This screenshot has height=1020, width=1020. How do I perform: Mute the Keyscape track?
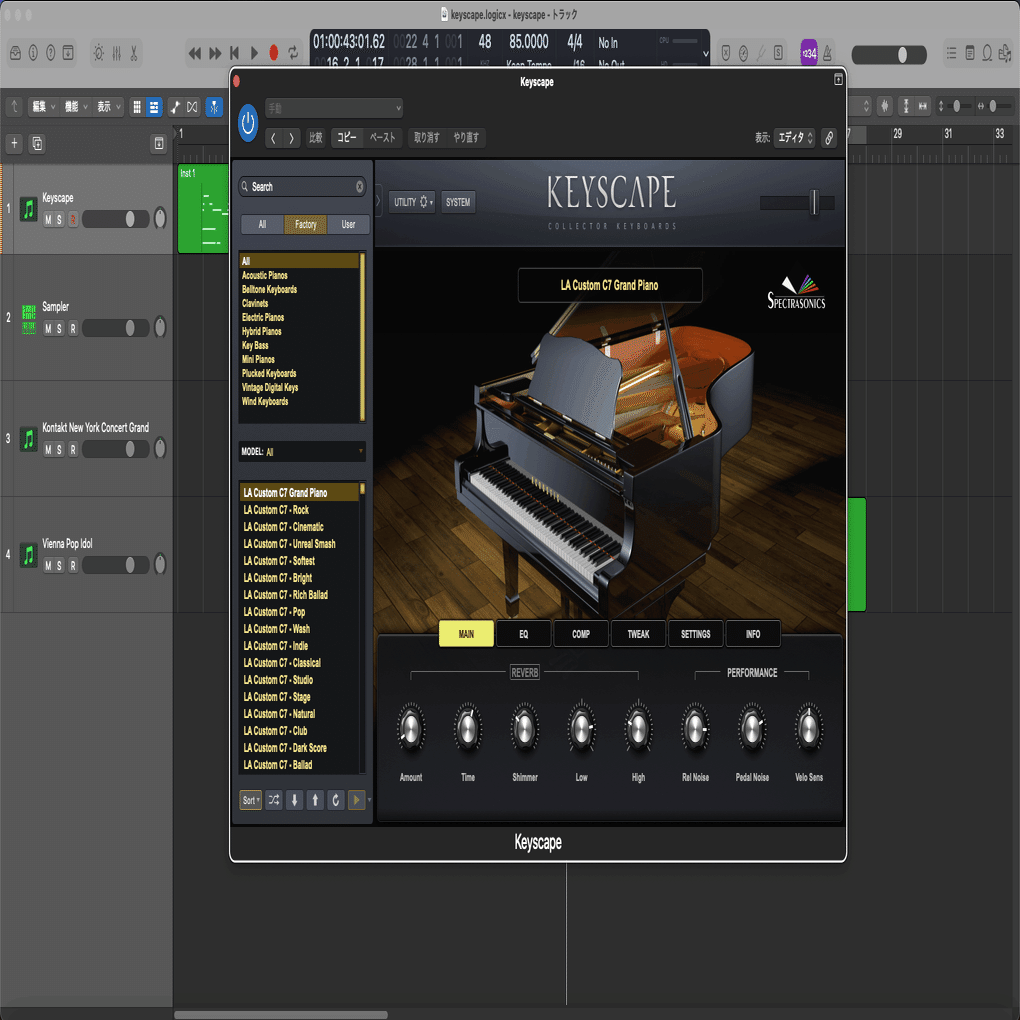(x=48, y=220)
